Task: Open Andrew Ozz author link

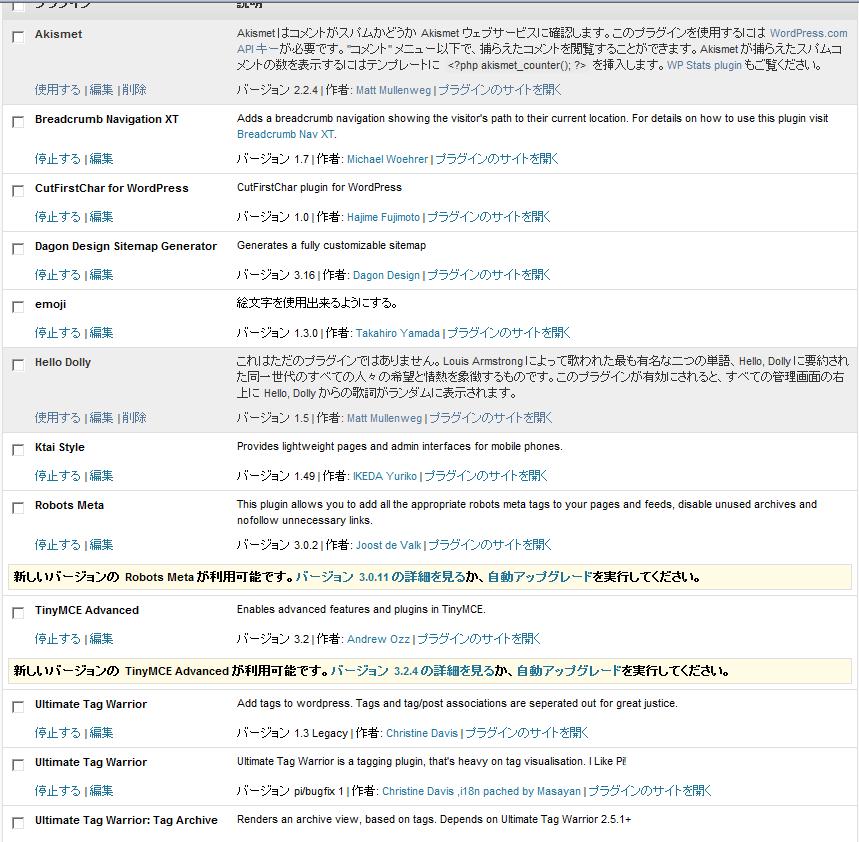Action: [378, 640]
